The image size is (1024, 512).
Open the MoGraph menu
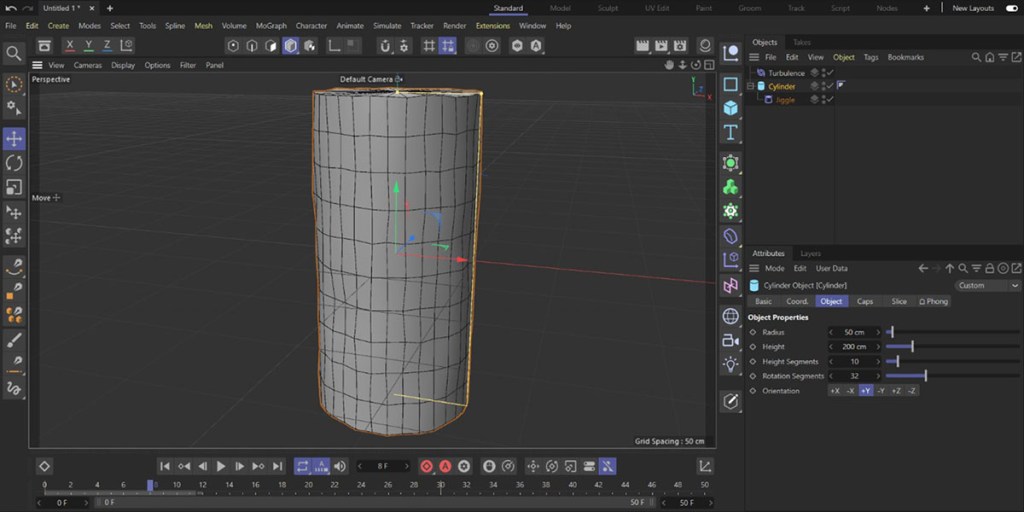click(270, 26)
